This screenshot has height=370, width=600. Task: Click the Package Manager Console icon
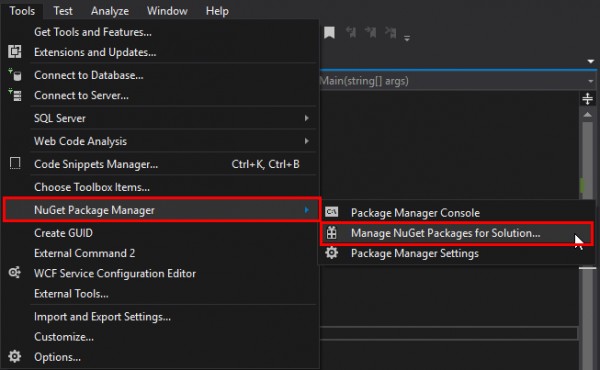tap(331, 212)
